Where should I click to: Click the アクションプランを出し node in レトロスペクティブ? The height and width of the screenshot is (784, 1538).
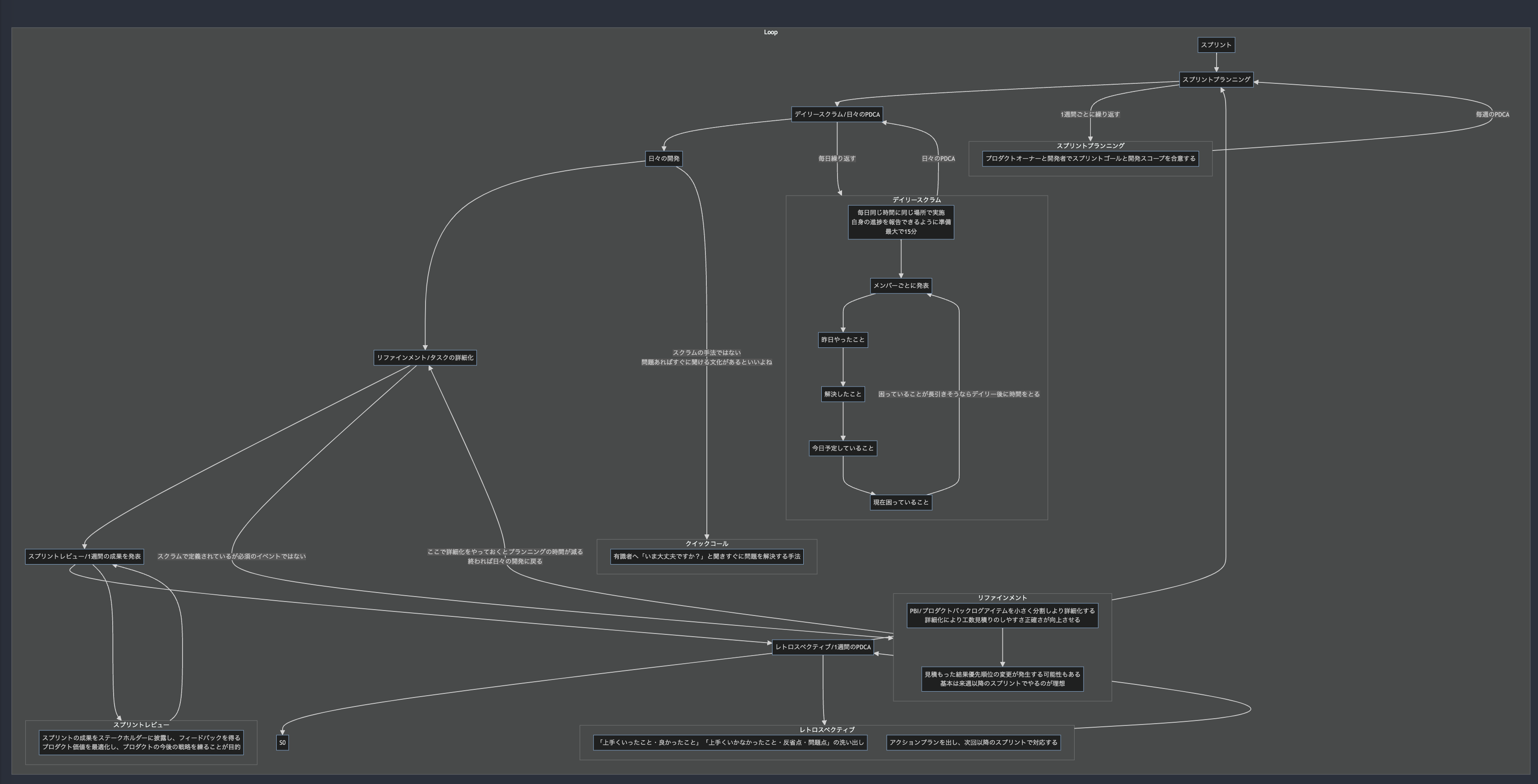pos(973,742)
